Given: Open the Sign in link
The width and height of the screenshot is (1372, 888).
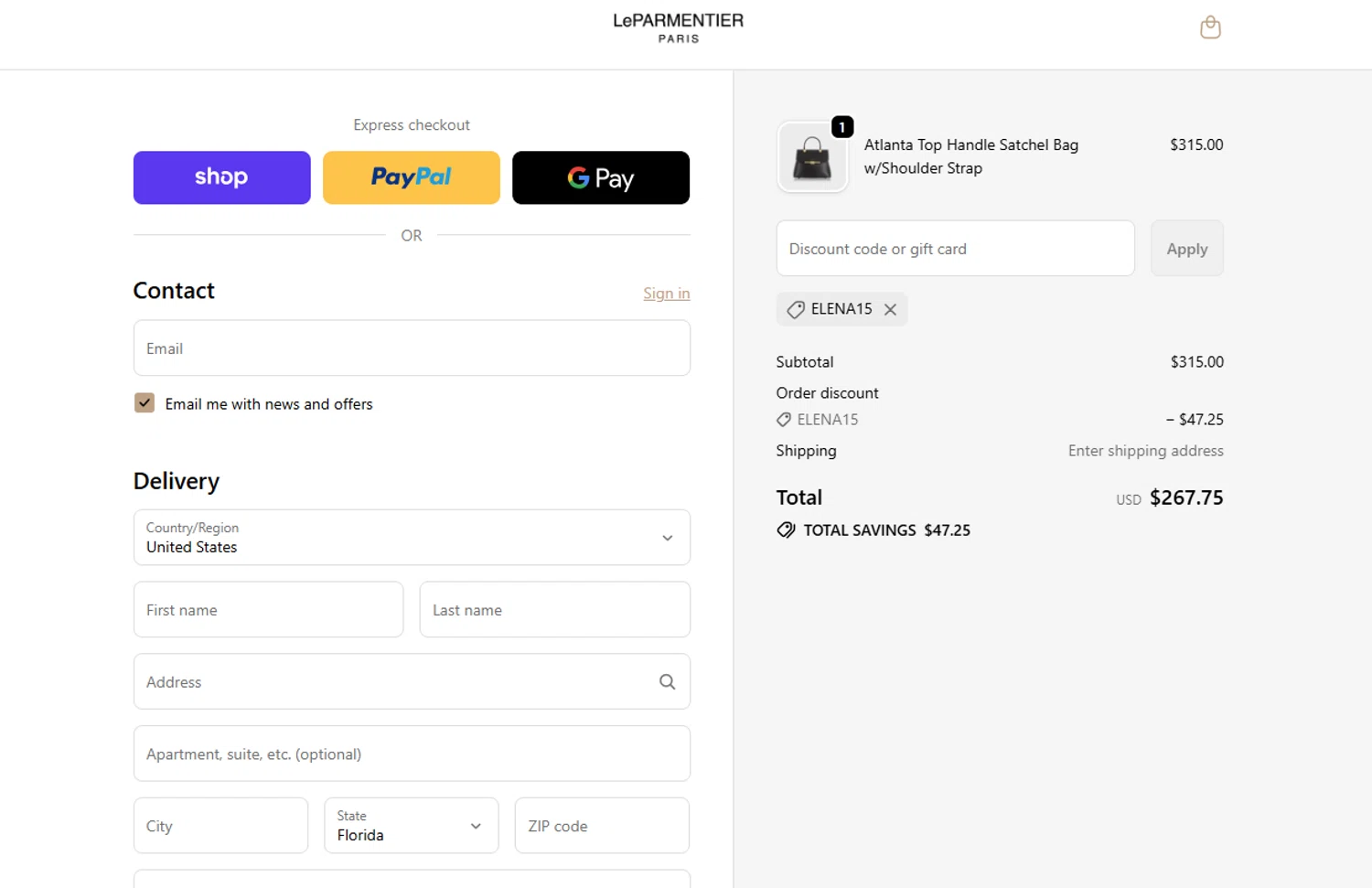Looking at the screenshot, I should [x=667, y=293].
